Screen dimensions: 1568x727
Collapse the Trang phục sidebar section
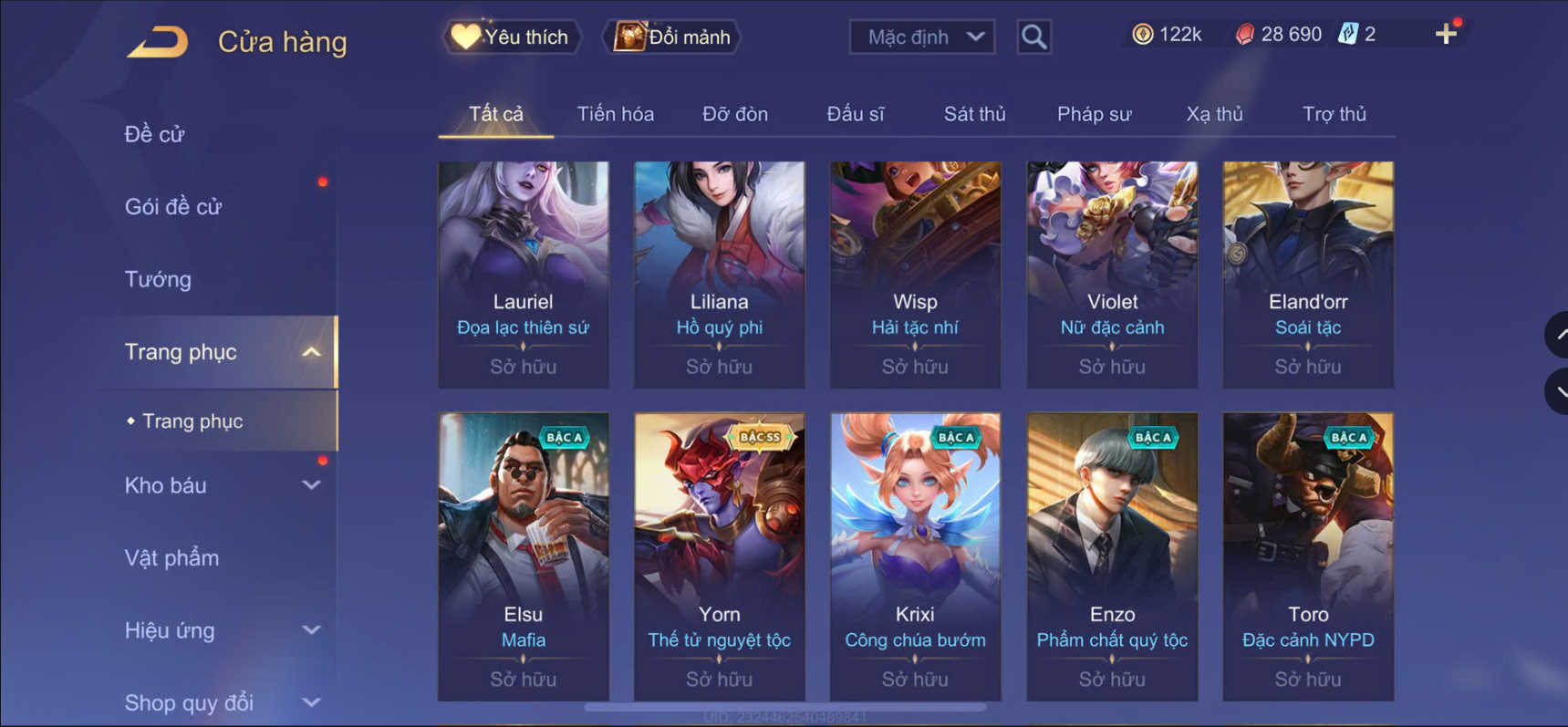(x=311, y=352)
